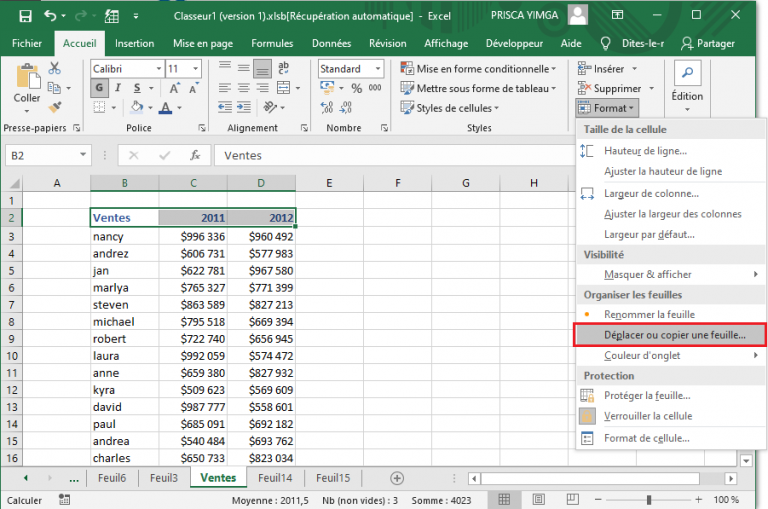Merge and center cells icon
The image size is (768, 509).
point(284,88)
